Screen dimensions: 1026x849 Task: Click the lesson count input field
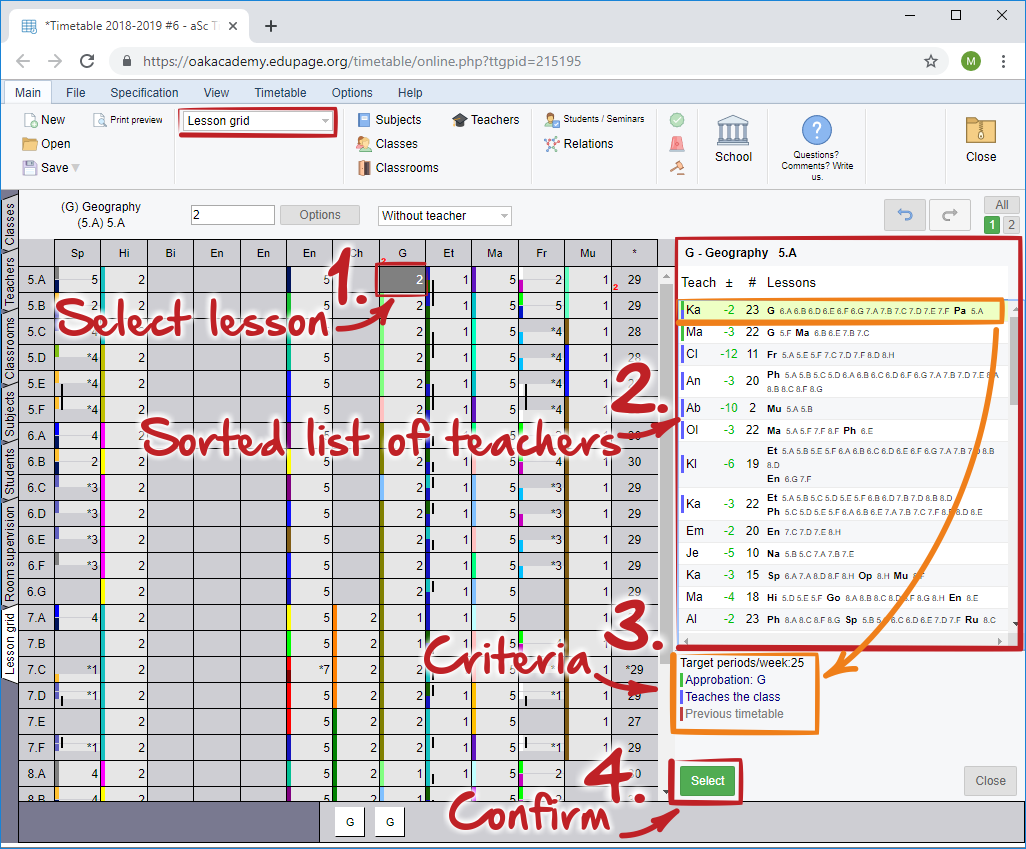[232, 215]
